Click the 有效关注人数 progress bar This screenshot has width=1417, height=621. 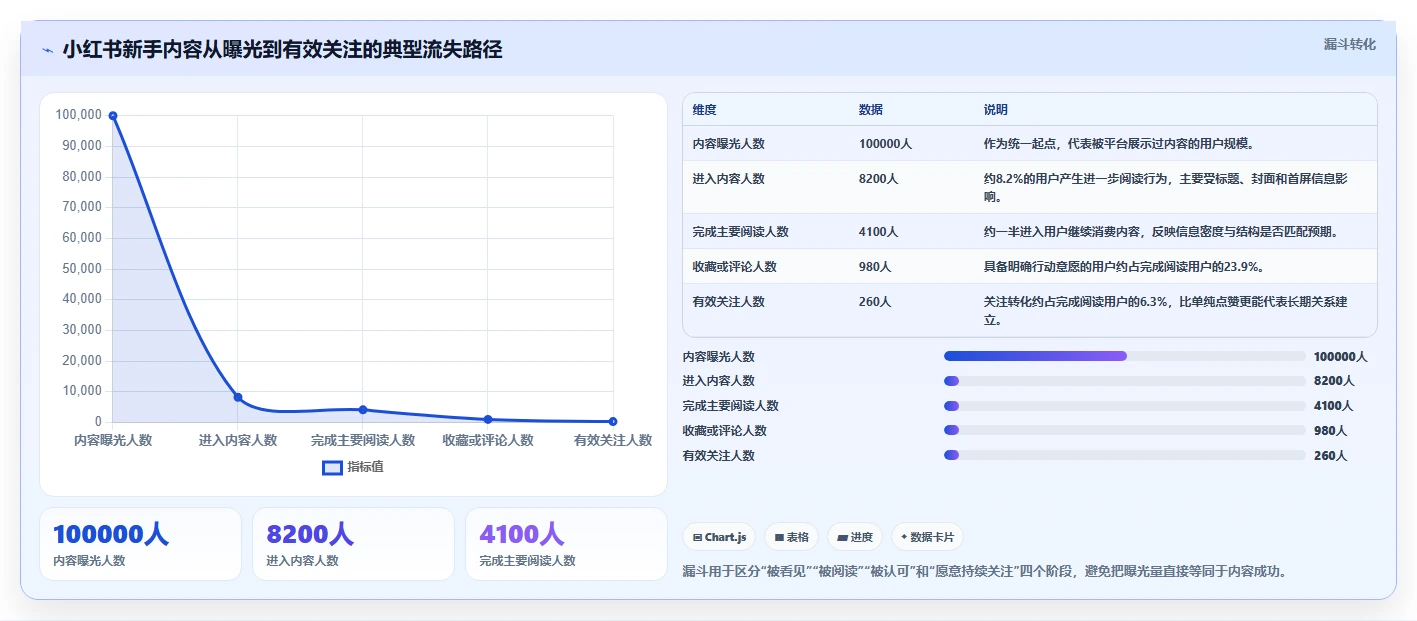[x=1125, y=455]
